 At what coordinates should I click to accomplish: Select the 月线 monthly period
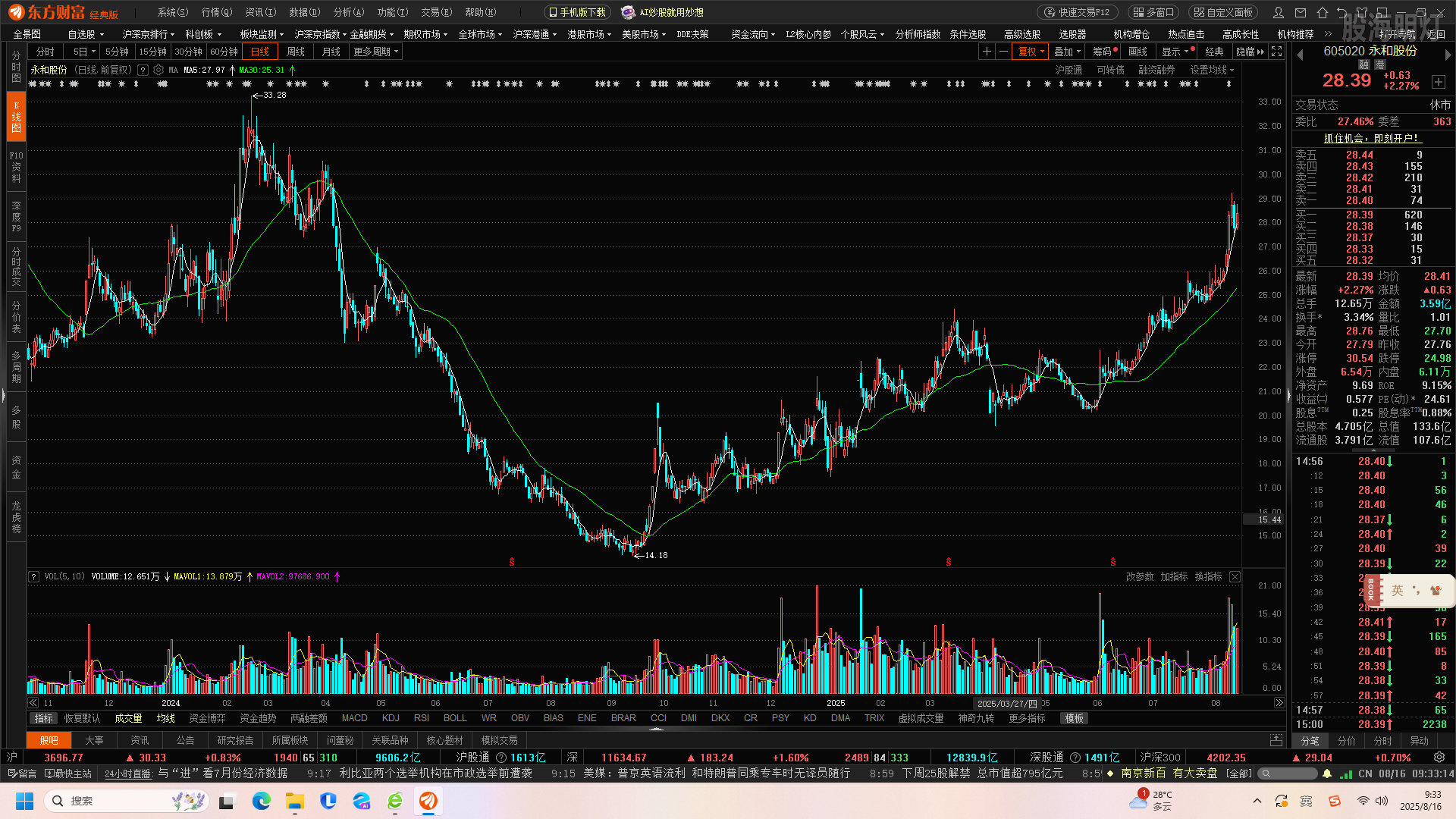[331, 52]
